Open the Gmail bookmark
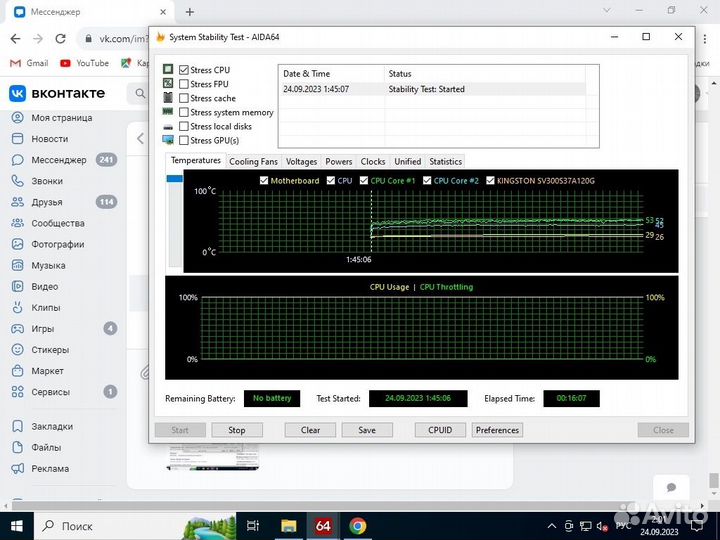This screenshot has width=720, height=540. (29, 63)
